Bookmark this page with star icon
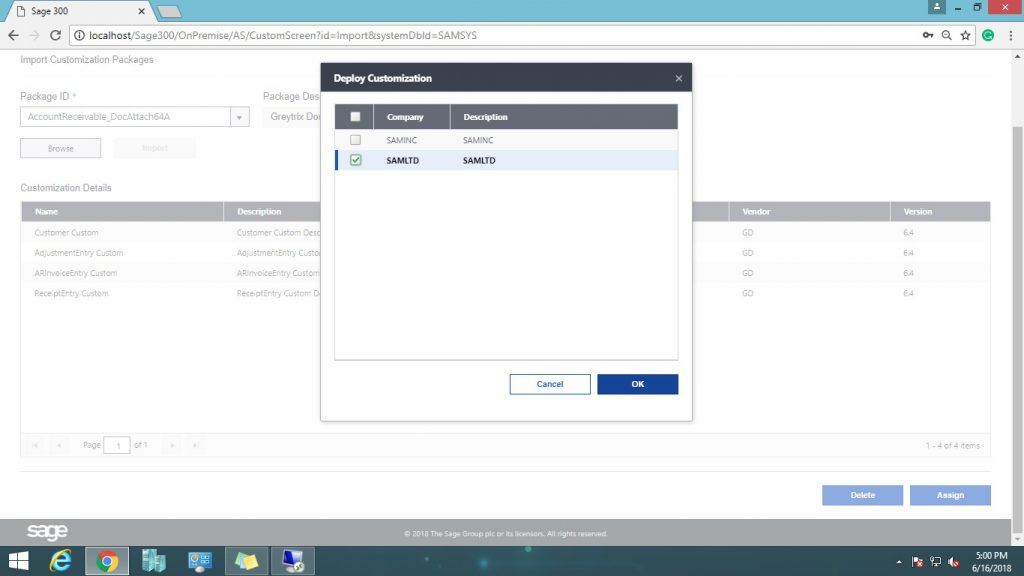This screenshot has height=576, width=1024. pyautogui.click(x=965, y=35)
